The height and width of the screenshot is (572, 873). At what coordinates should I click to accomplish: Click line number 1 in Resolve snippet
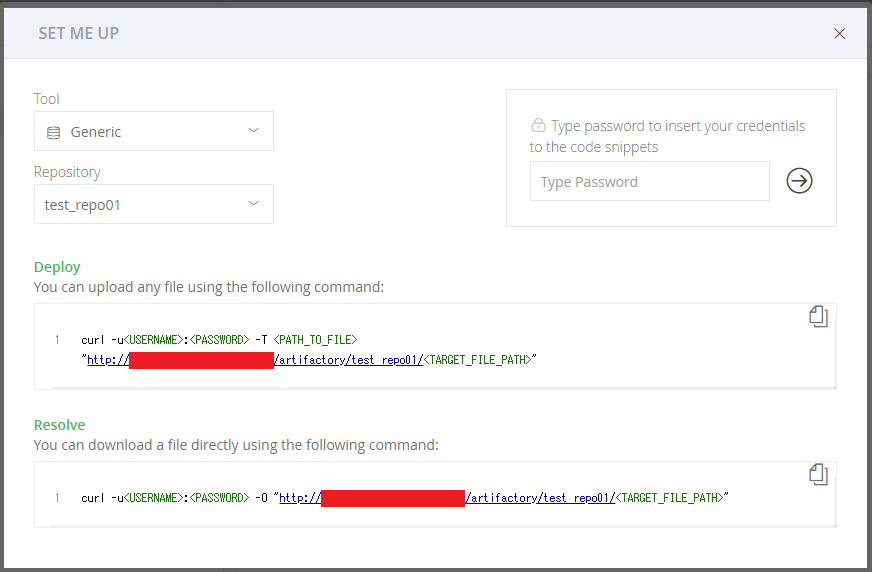[57, 498]
